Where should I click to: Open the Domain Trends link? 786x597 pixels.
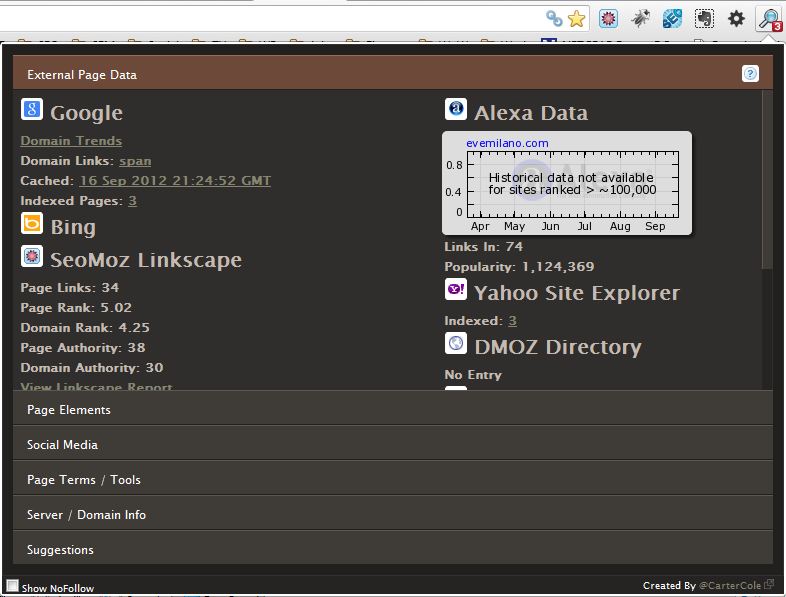[71, 141]
